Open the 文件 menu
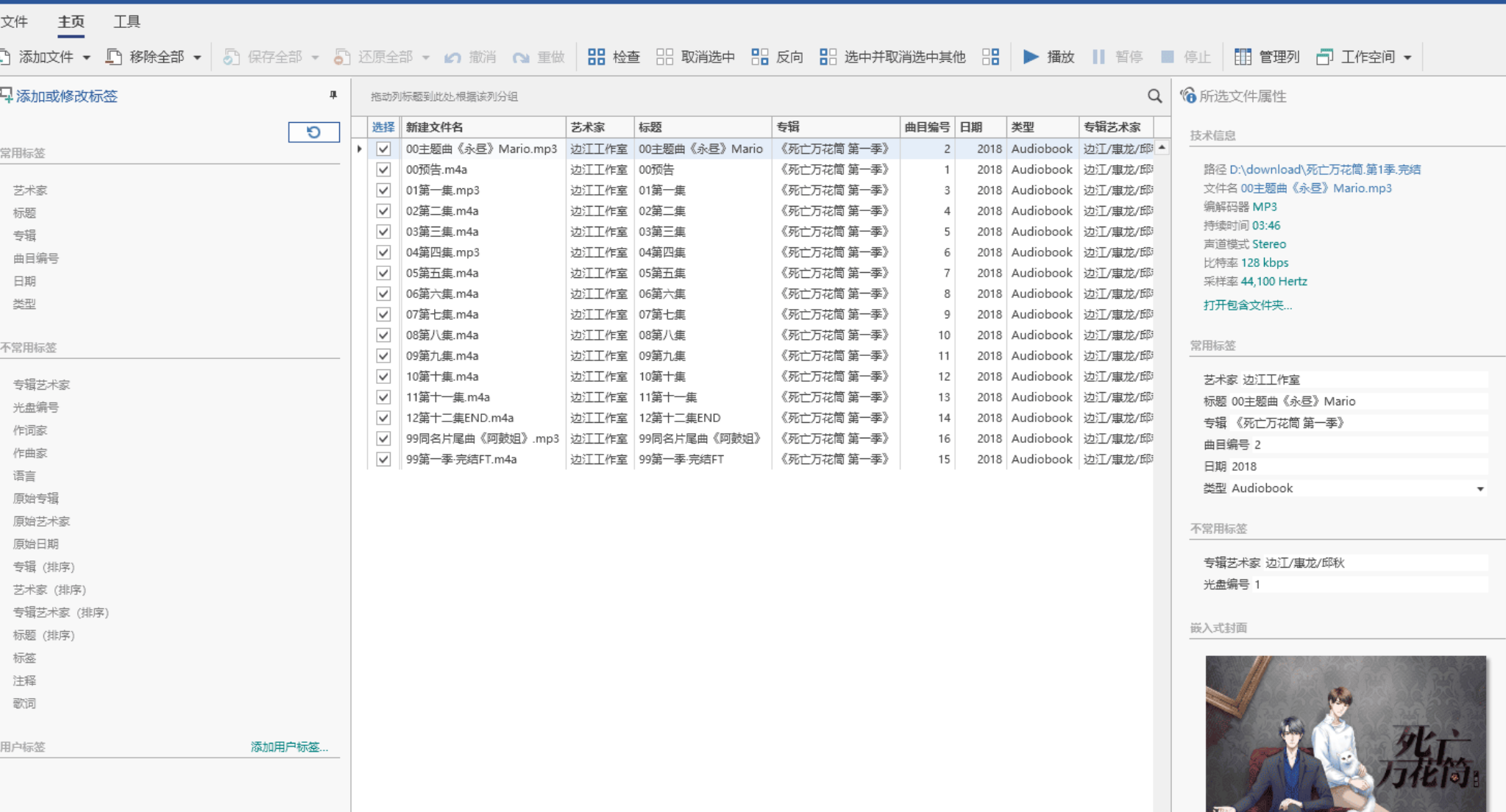This screenshot has width=1506, height=812. (14, 21)
